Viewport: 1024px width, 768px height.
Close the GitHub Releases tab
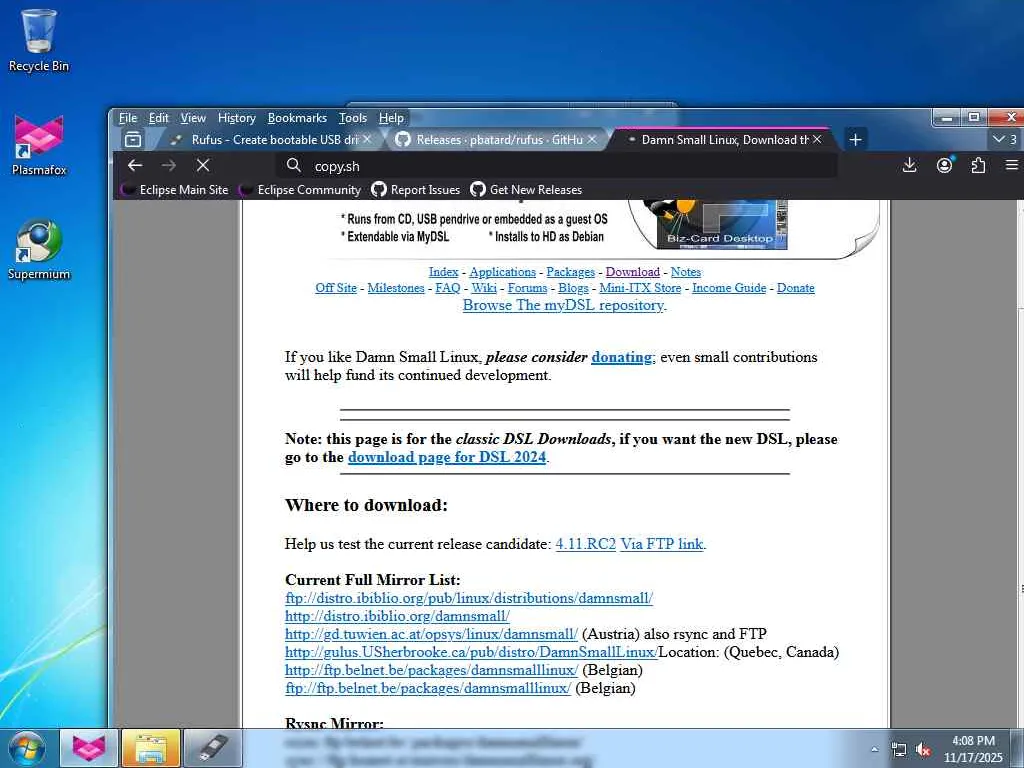[592, 140]
